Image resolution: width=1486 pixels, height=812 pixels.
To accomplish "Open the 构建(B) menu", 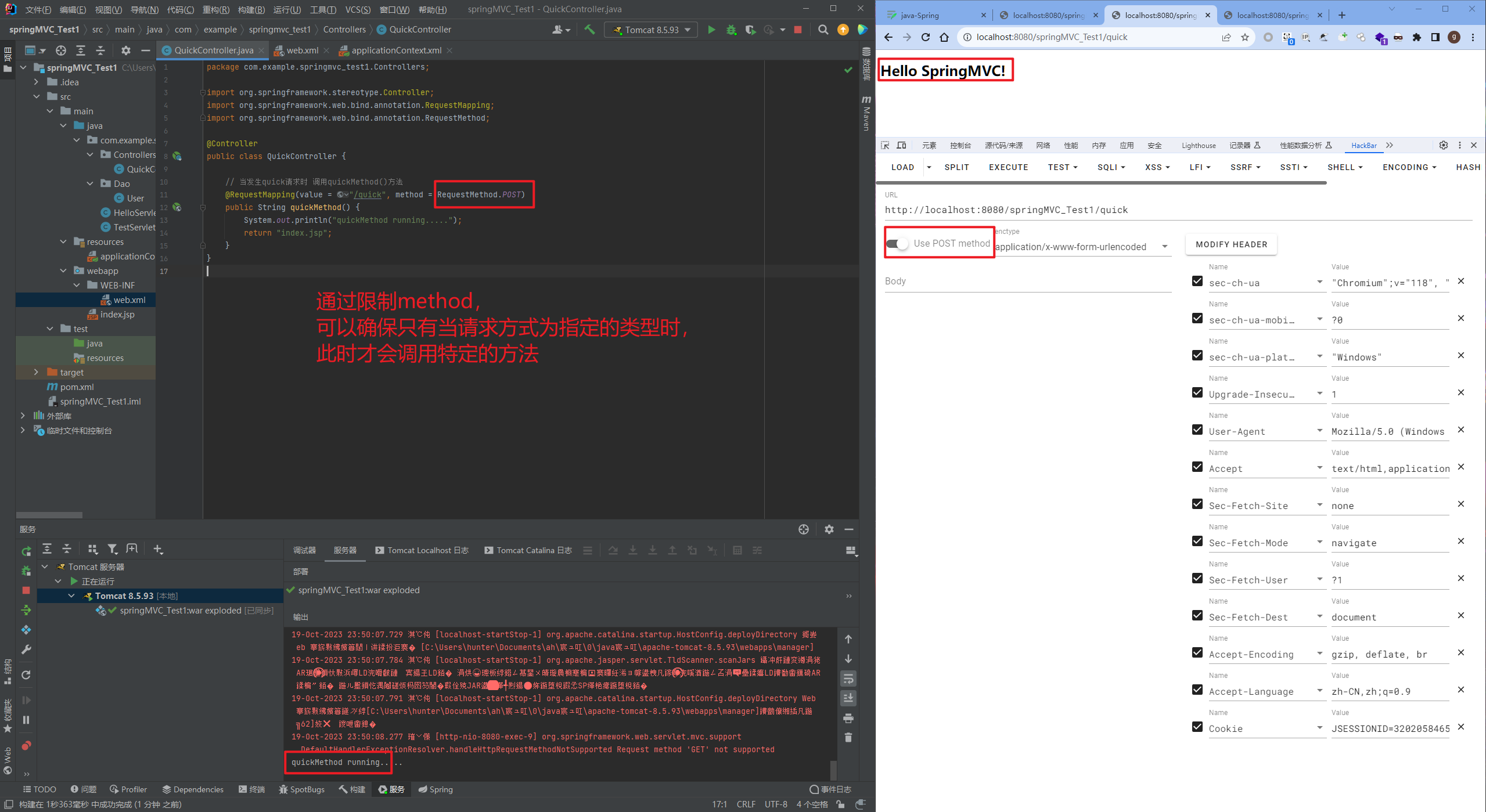I will click(251, 9).
